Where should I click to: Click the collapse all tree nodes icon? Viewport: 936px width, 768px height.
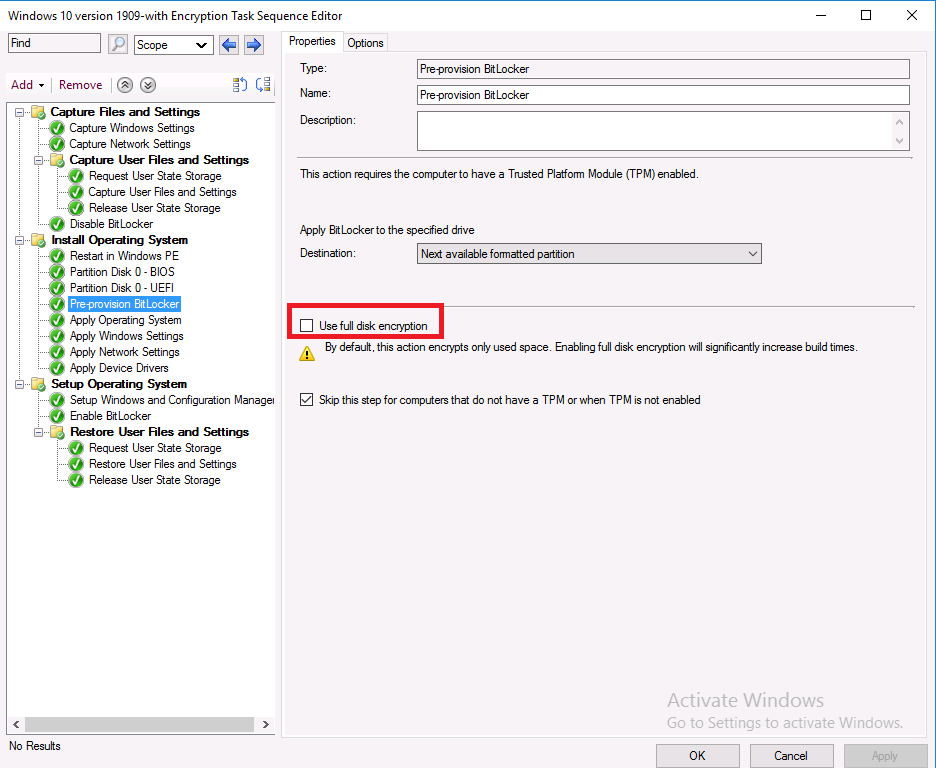[x=263, y=85]
